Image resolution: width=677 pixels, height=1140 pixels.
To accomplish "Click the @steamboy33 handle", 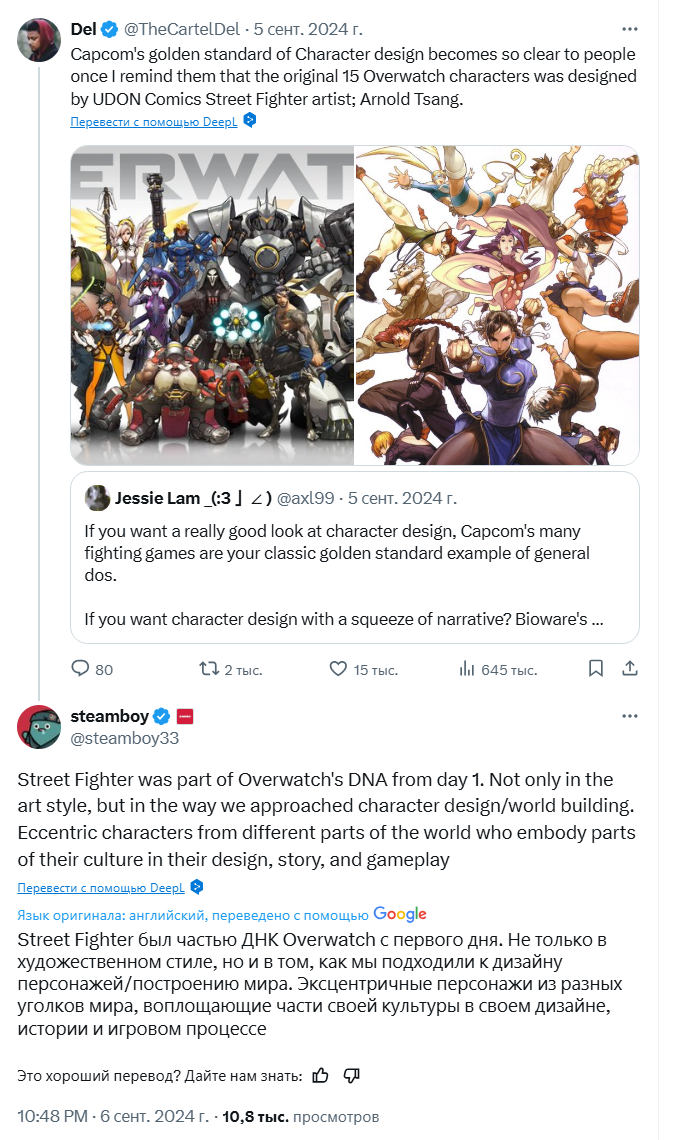I will (124, 738).
